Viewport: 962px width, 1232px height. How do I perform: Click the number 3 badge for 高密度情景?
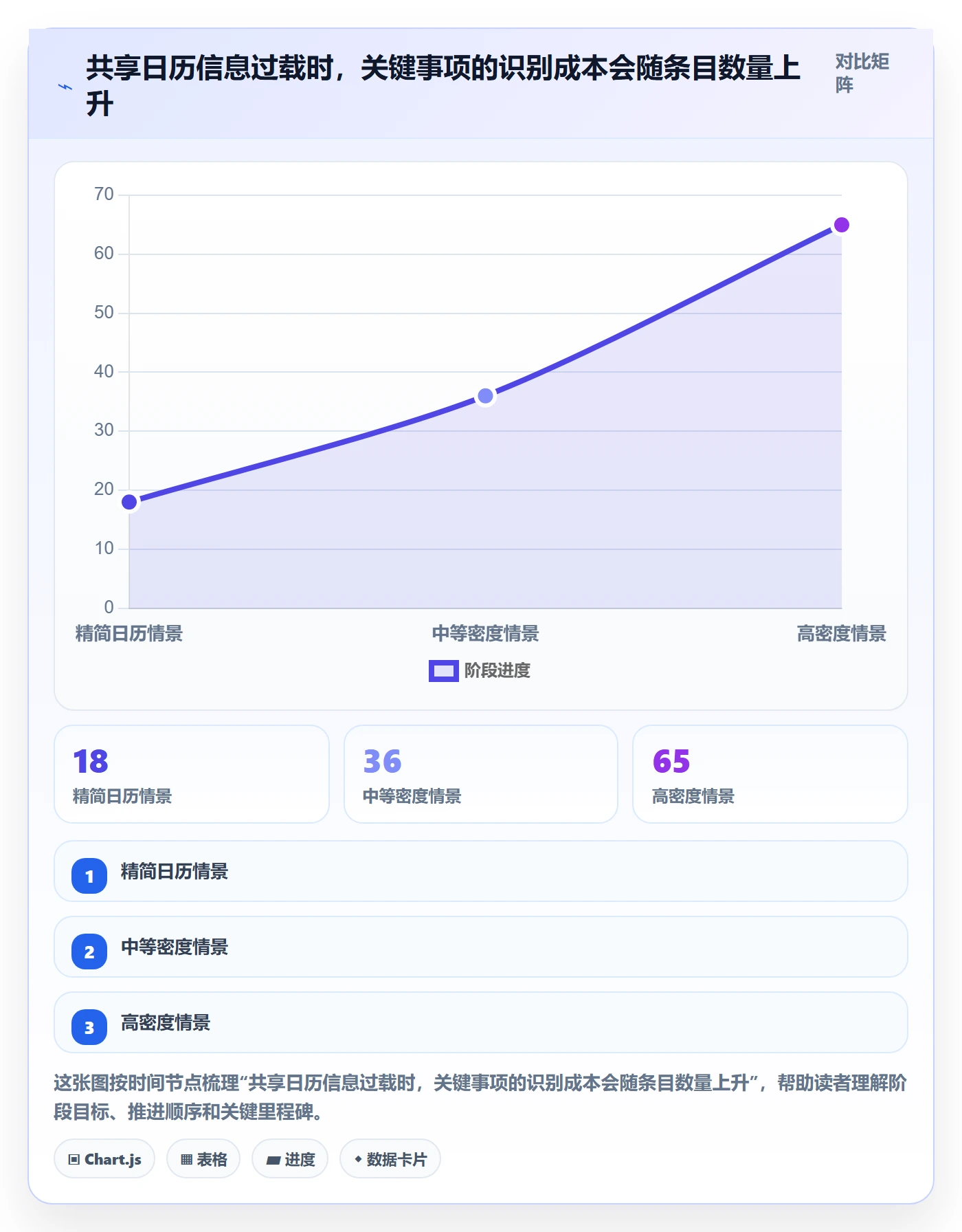[89, 1027]
